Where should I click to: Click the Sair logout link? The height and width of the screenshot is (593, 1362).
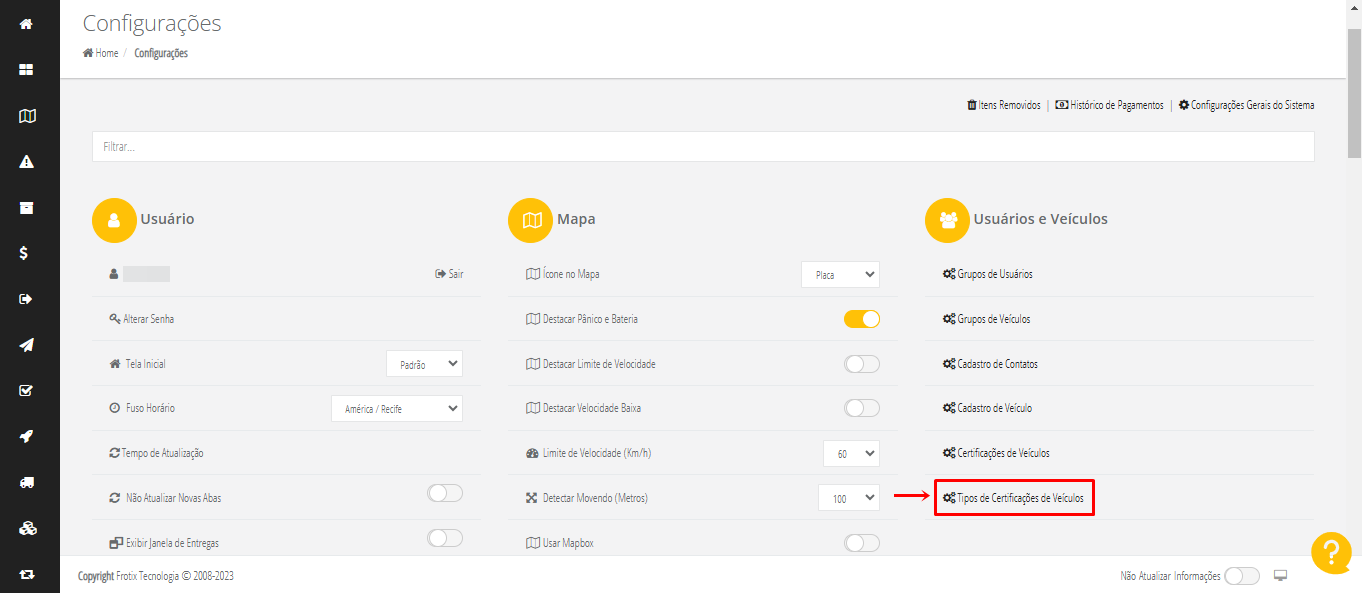coord(449,274)
